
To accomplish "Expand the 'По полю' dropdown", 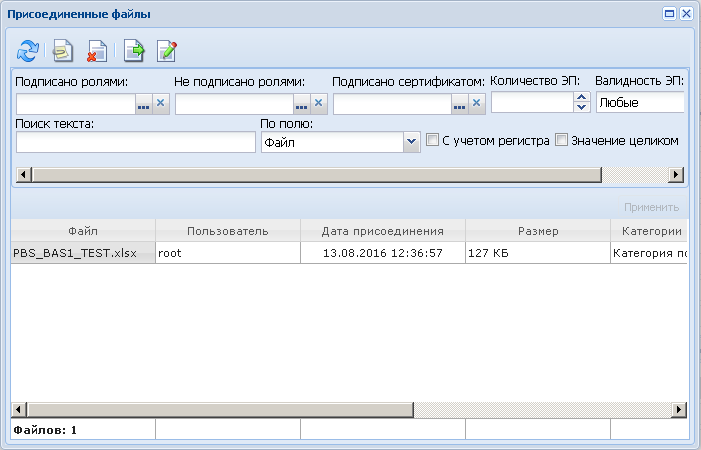I will tap(412, 142).
